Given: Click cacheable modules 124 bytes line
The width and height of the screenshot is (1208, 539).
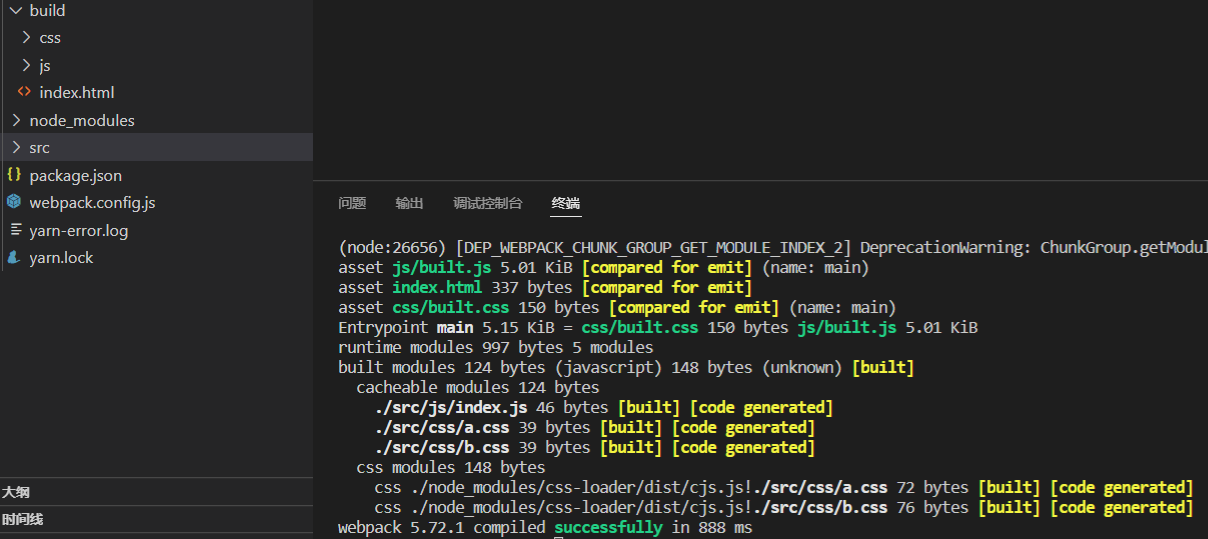Looking at the screenshot, I should pyautogui.click(x=478, y=387).
